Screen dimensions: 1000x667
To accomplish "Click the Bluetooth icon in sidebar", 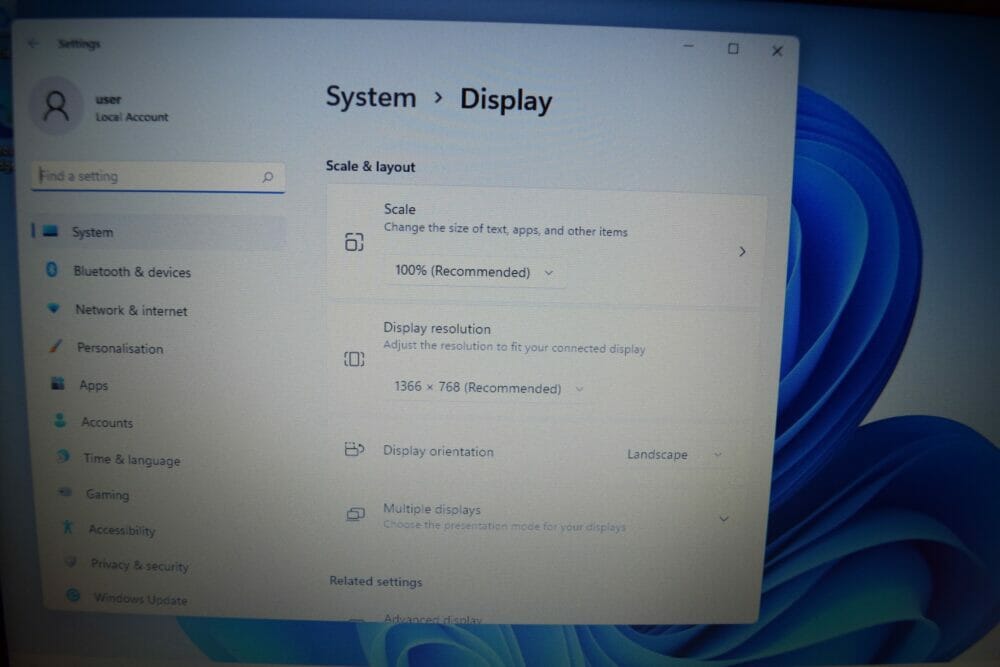I will [52, 270].
